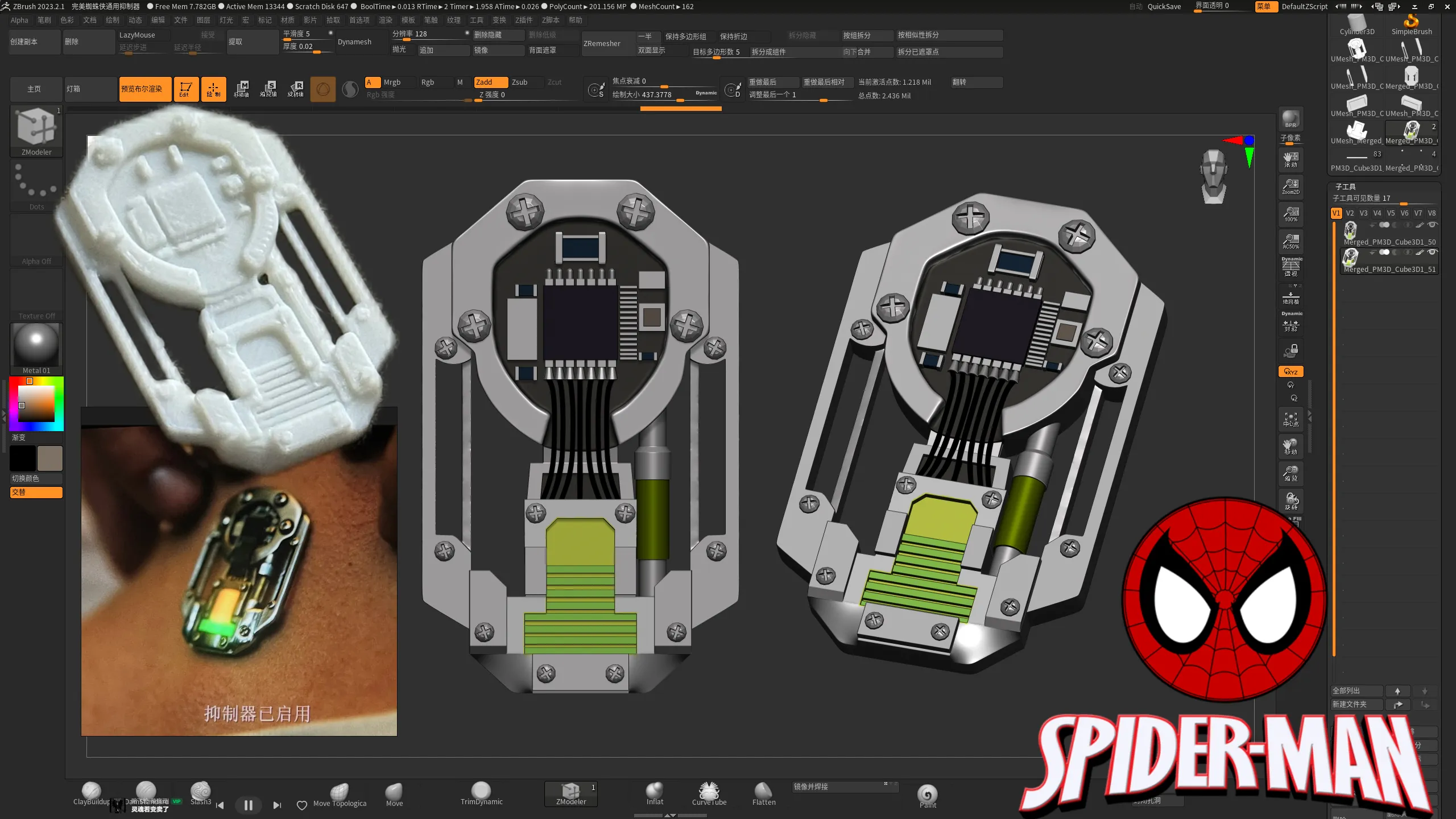Image resolution: width=1456 pixels, height=819 pixels.
Task: Click the camera lock icon
Action: (1291, 350)
